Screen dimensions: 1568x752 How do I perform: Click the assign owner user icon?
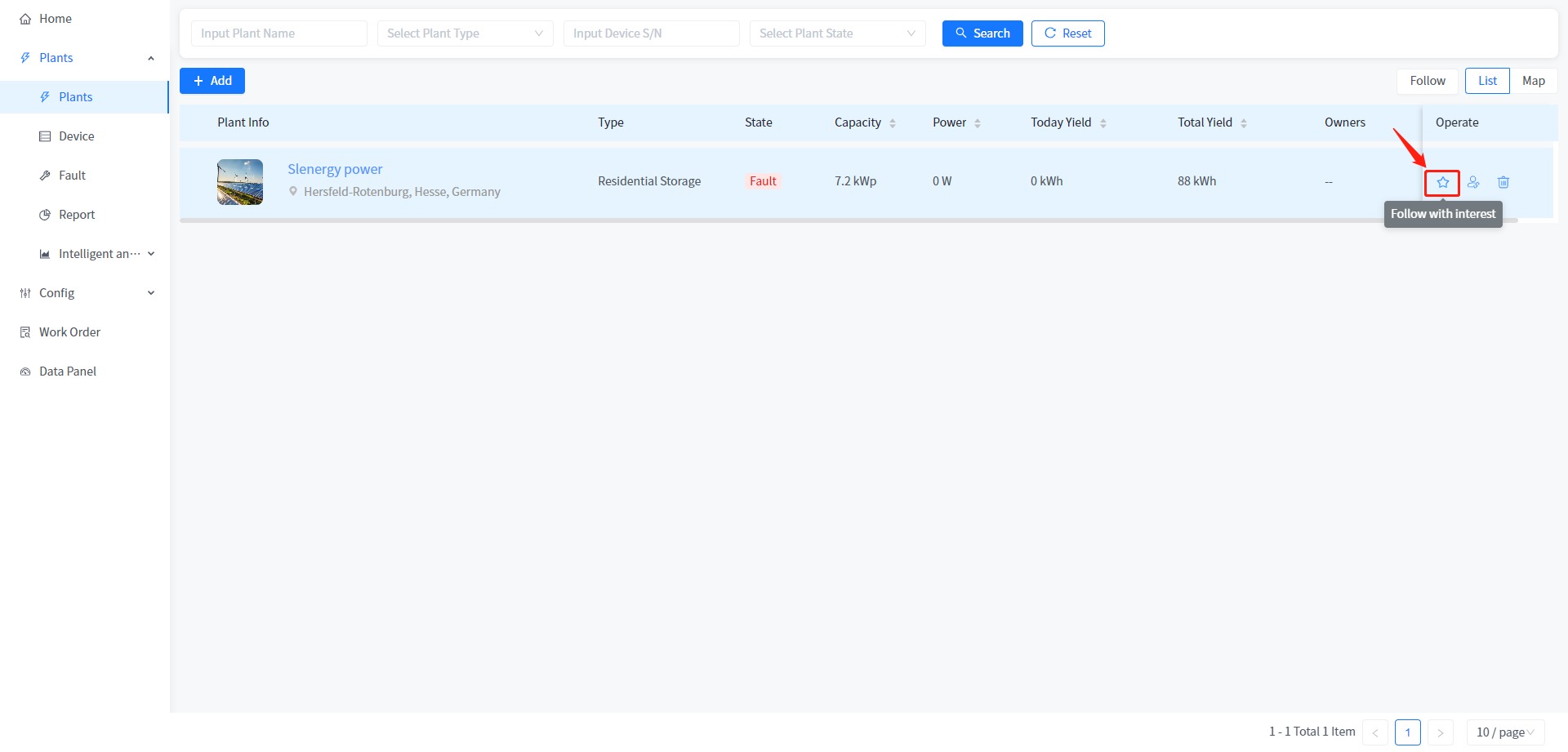tap(1473, 182)
